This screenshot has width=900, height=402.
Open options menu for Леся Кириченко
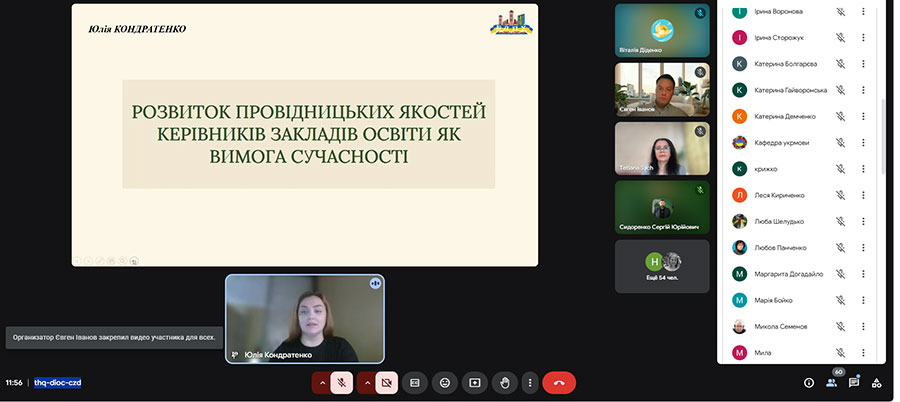tap(863, 195)
